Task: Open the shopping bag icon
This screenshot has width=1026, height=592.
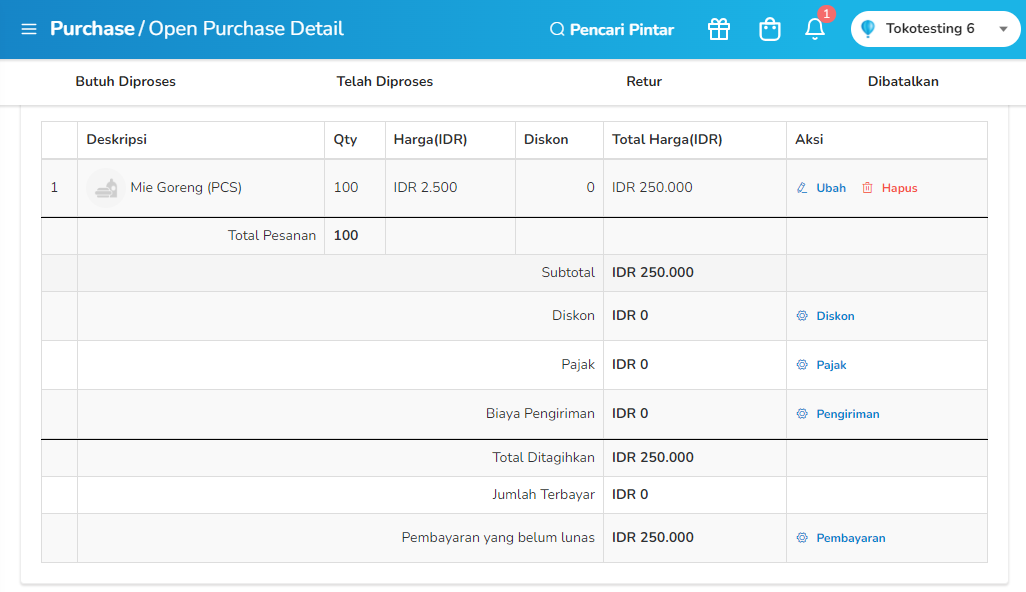Action: click(x=769, y=29)
